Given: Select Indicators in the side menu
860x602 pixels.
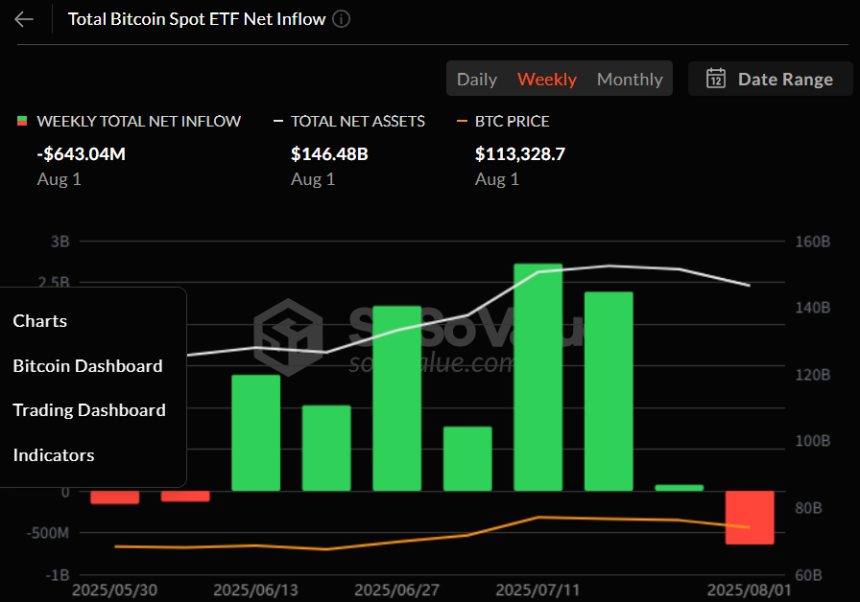Looking at the screenshot, I should pyautogui.click(x=53, y=455).
